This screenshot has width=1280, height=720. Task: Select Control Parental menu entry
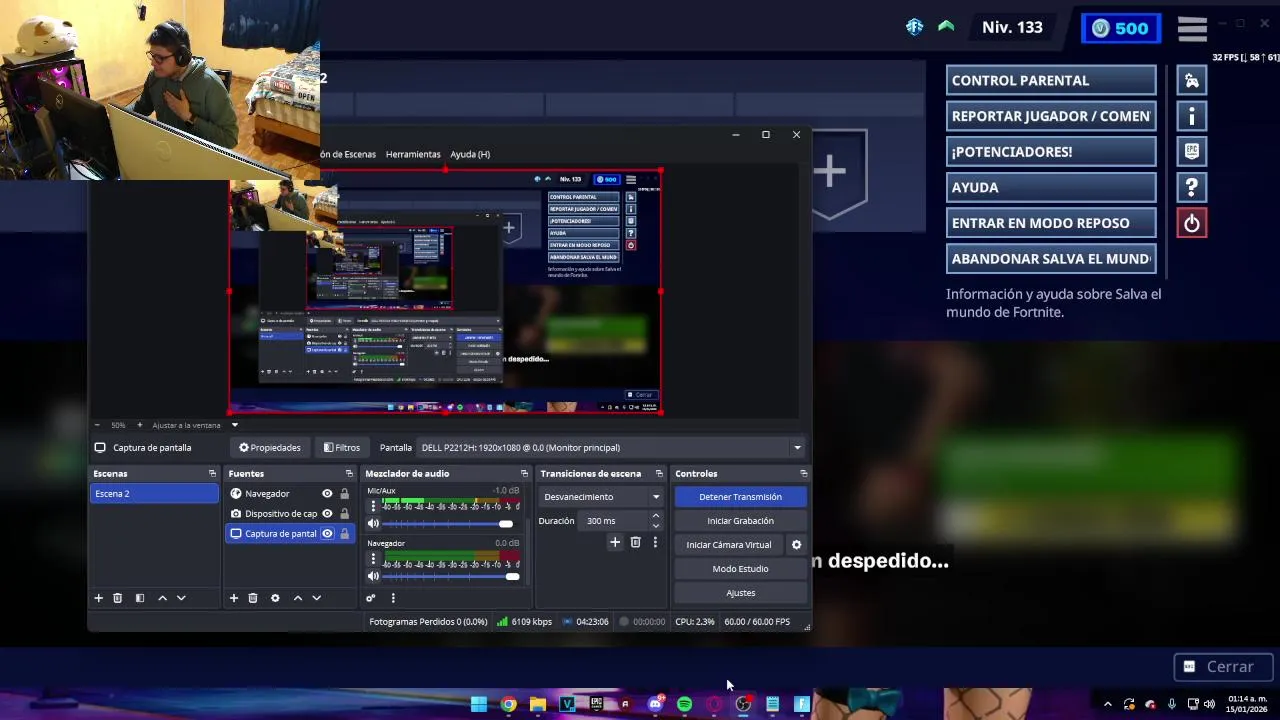[x=1051, y=80]
